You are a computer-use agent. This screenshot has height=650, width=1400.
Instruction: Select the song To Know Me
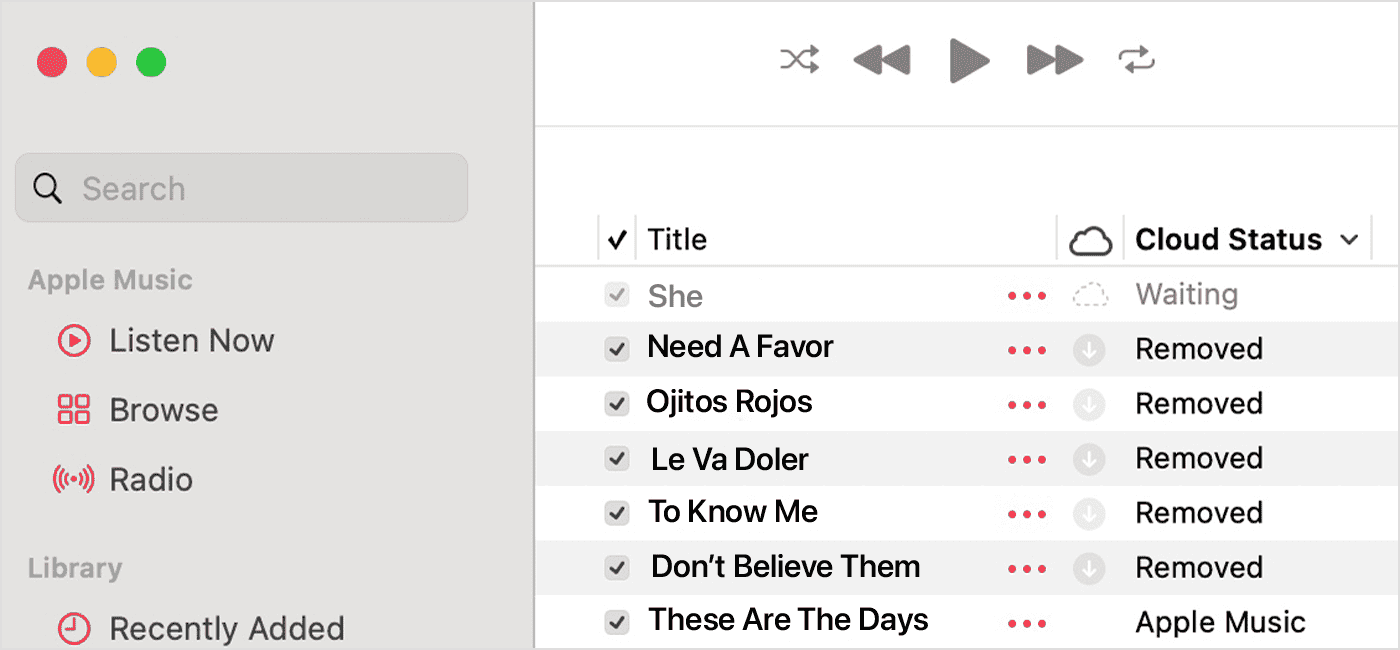click(x=733, y=512)
